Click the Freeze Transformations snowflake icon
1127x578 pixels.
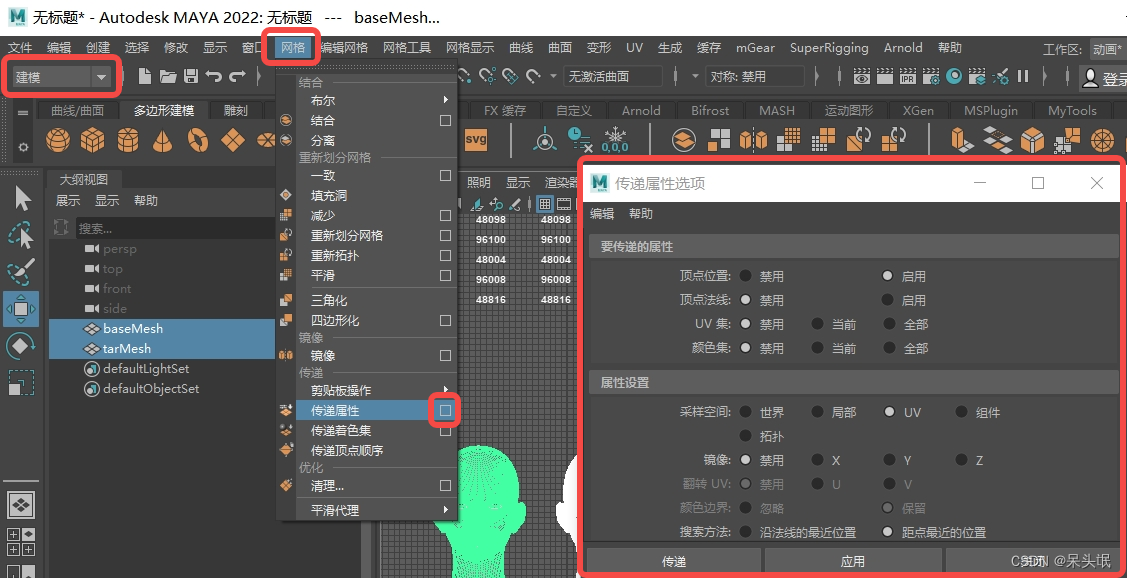pyautogui.click(x=615, y=139)
